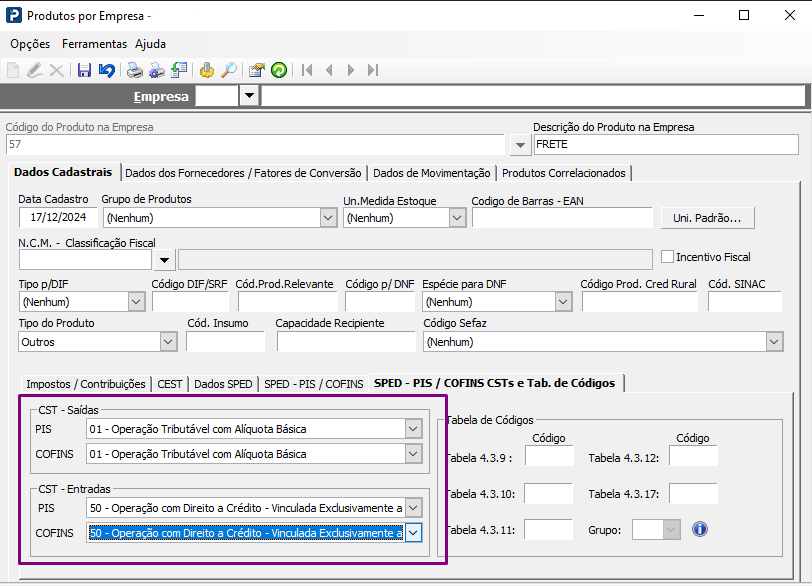The height and width of the screenshot is (586, 812).
Task: Click the yellow stamp toolbar icon
Action: [x=207, y=70]
